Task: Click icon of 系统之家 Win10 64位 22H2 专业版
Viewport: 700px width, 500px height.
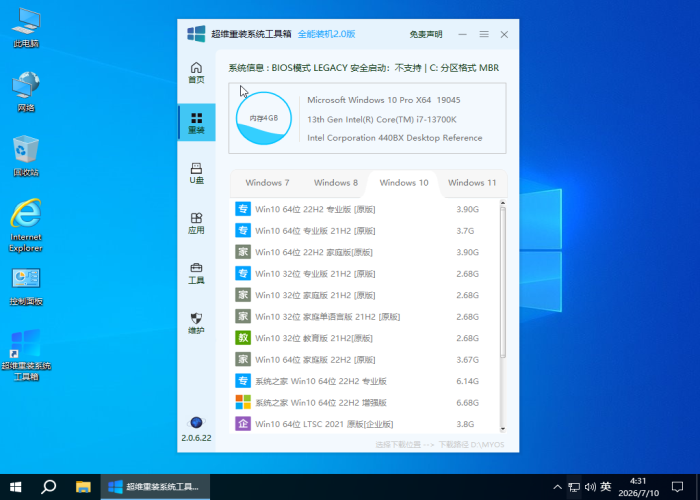Action: (243, 381)
